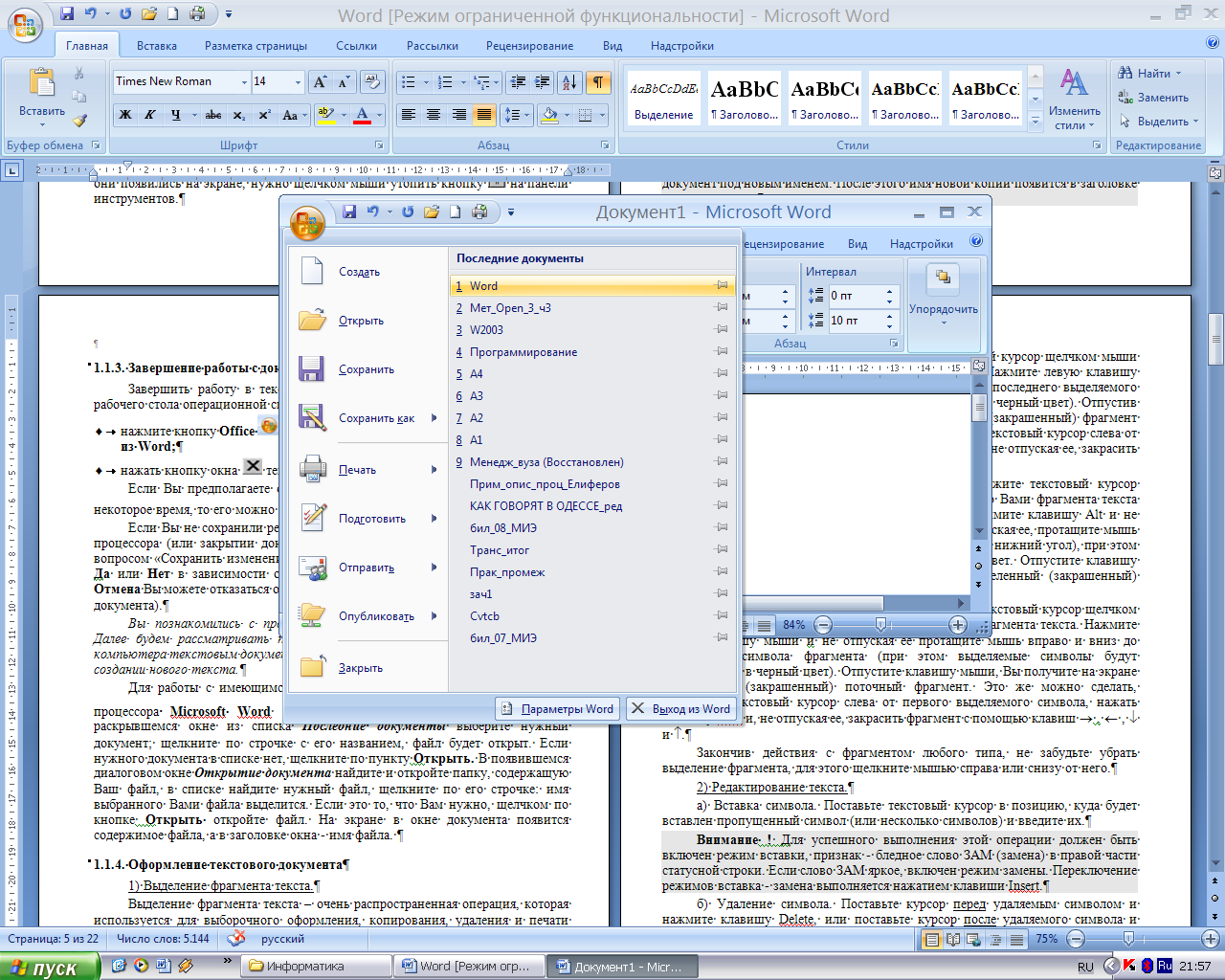Select the Format Painter brush icon
The image size is (1225, 980).
pyautogui.click(x=79, y=121)
